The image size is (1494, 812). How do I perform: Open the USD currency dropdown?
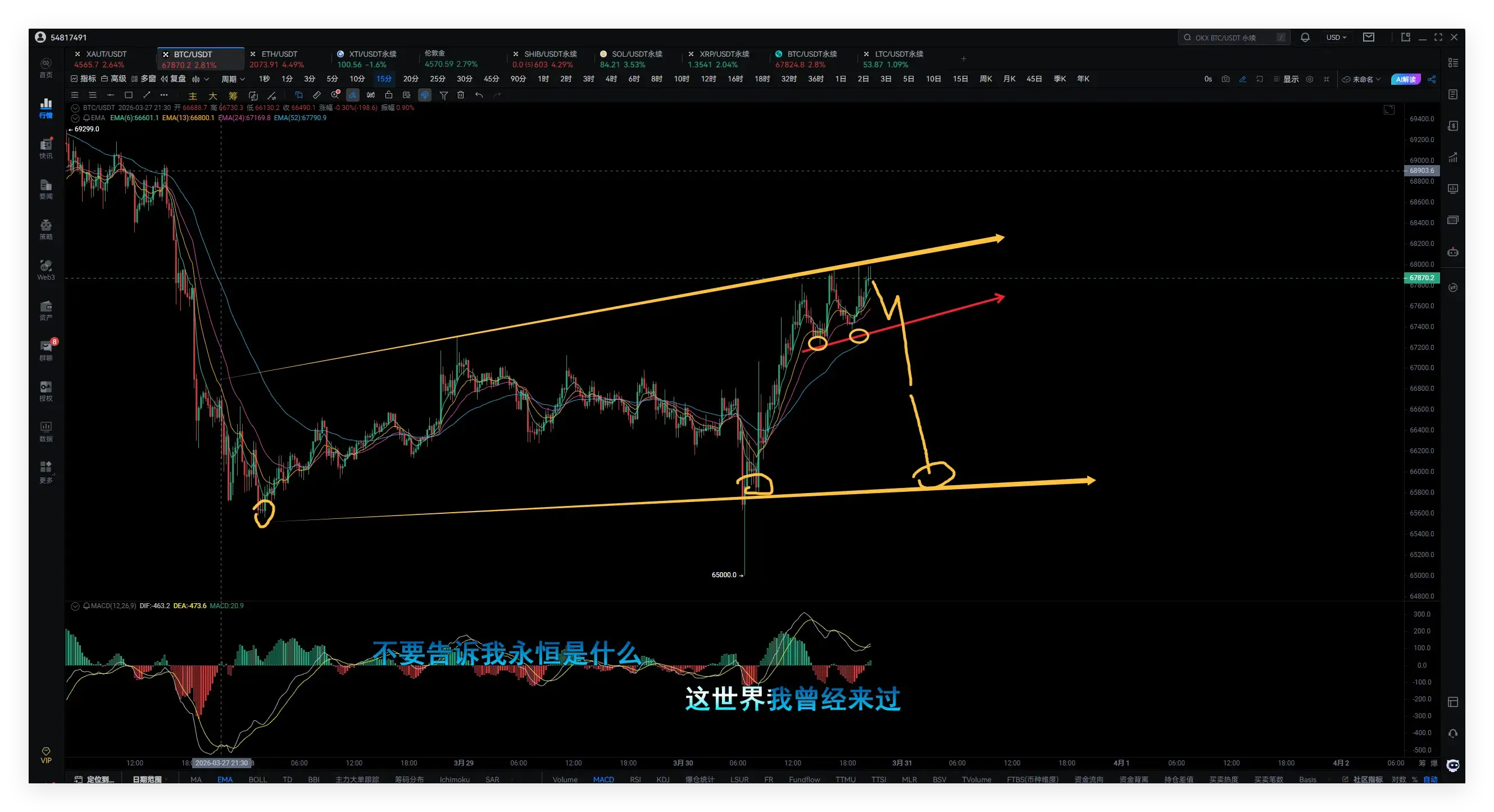pos(1336,37)
